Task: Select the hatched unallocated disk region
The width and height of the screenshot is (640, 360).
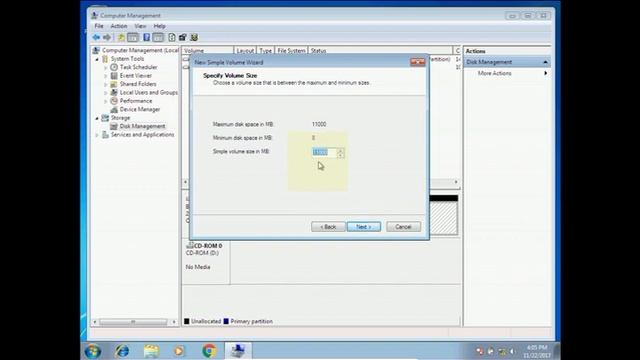Action: [x=444, y=218]
